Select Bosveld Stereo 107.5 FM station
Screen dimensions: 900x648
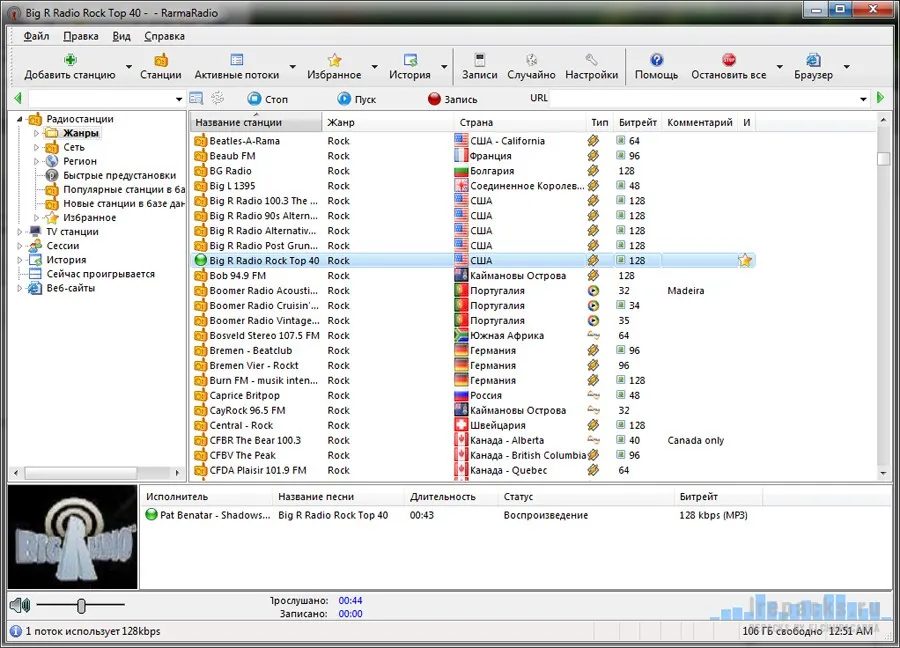[472, 336]
